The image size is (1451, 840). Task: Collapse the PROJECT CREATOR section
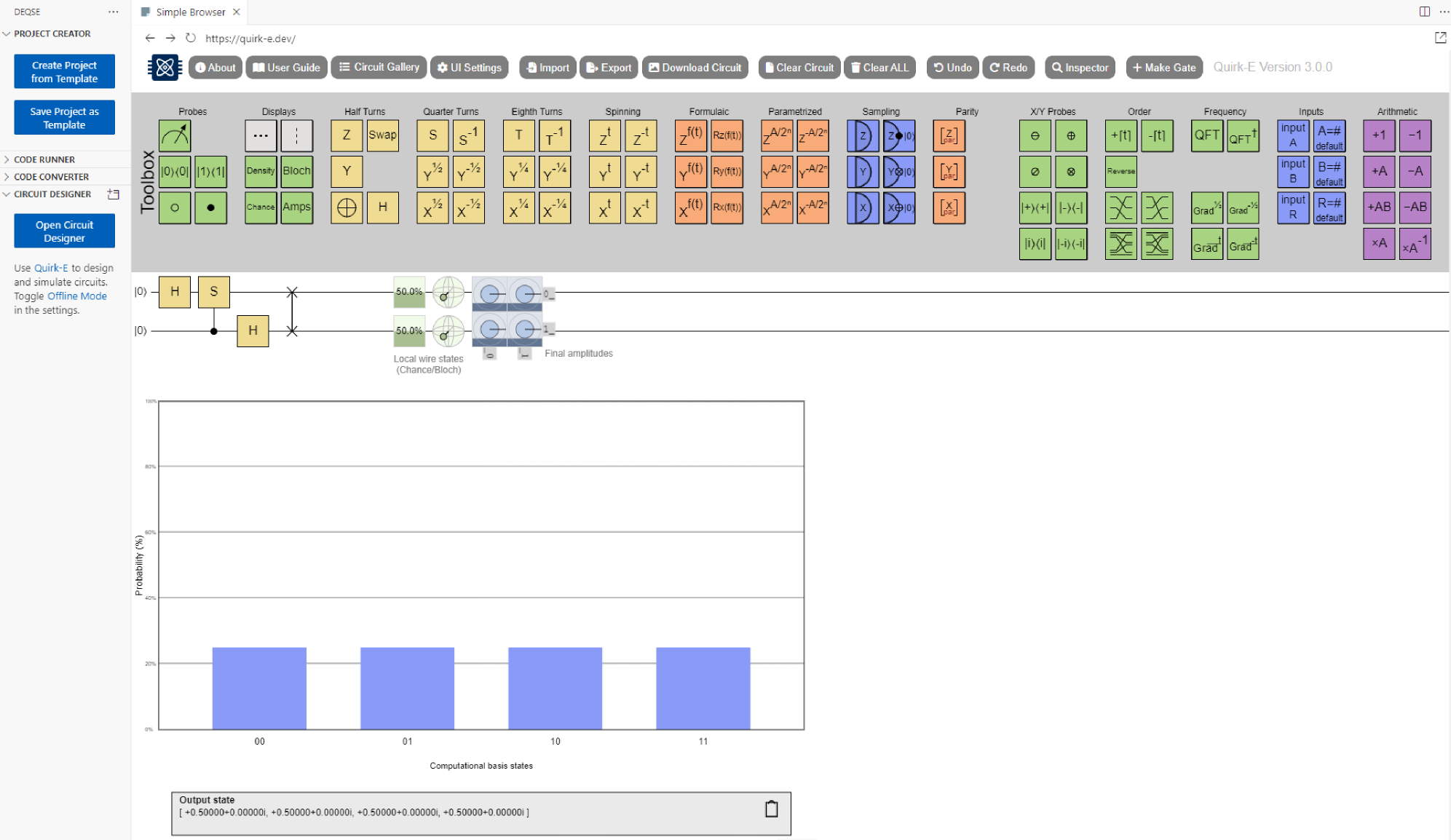52,33
